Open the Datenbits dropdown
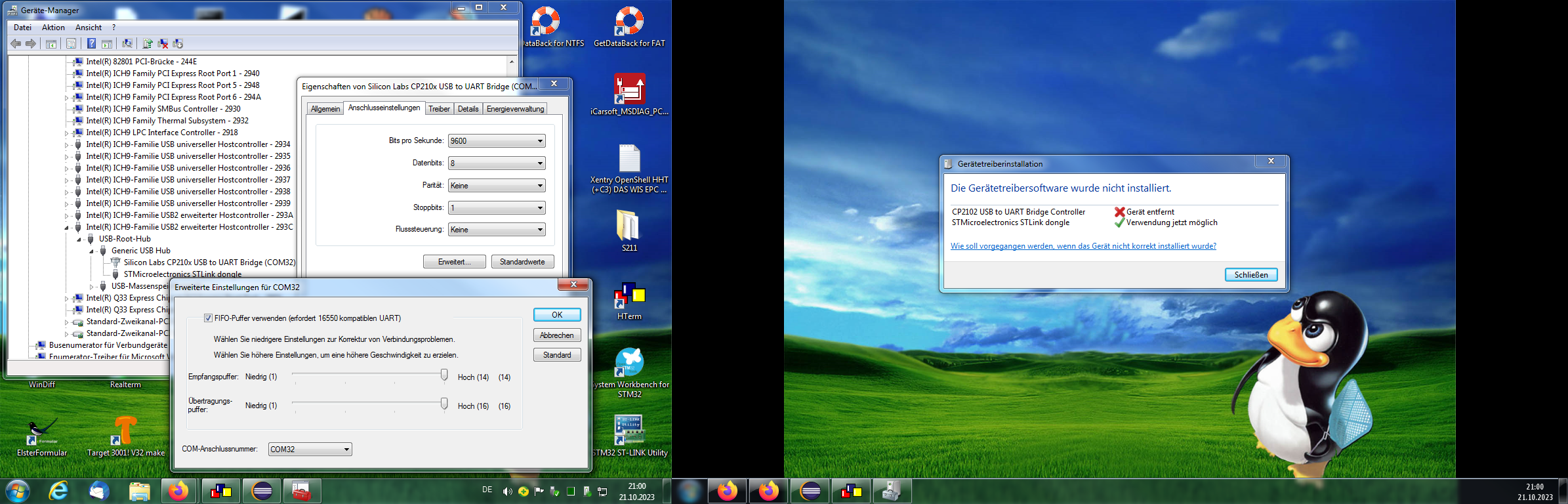The image size is (1568, 504). click(x=497, y=163)
